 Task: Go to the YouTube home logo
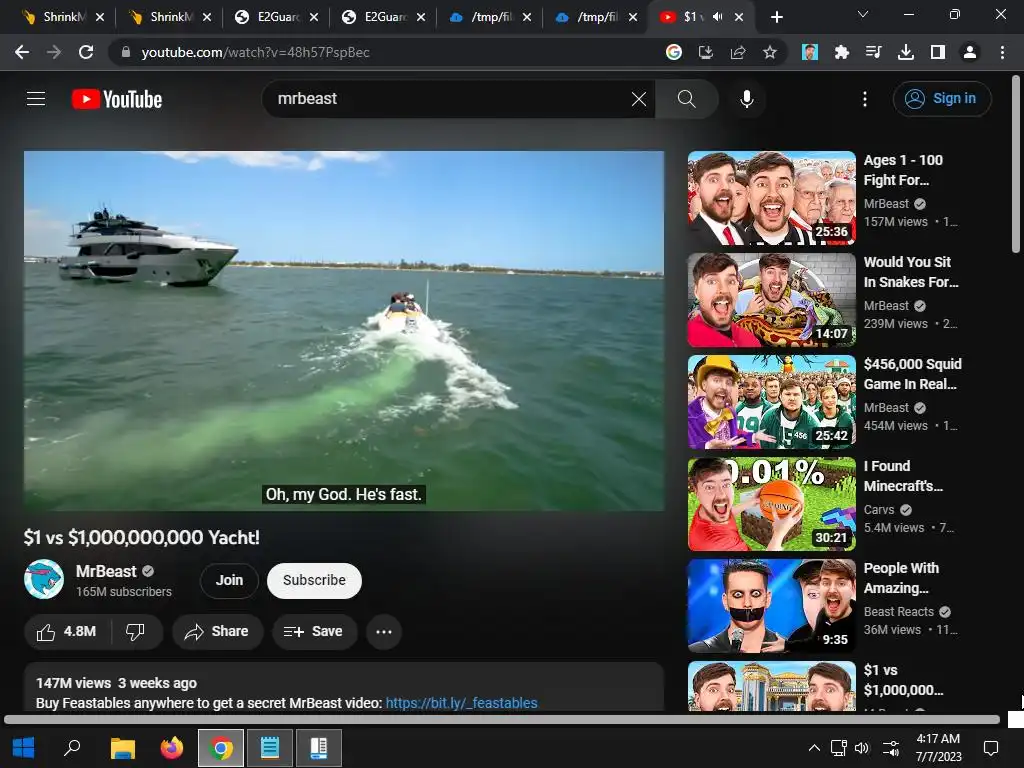click(117, 99)
